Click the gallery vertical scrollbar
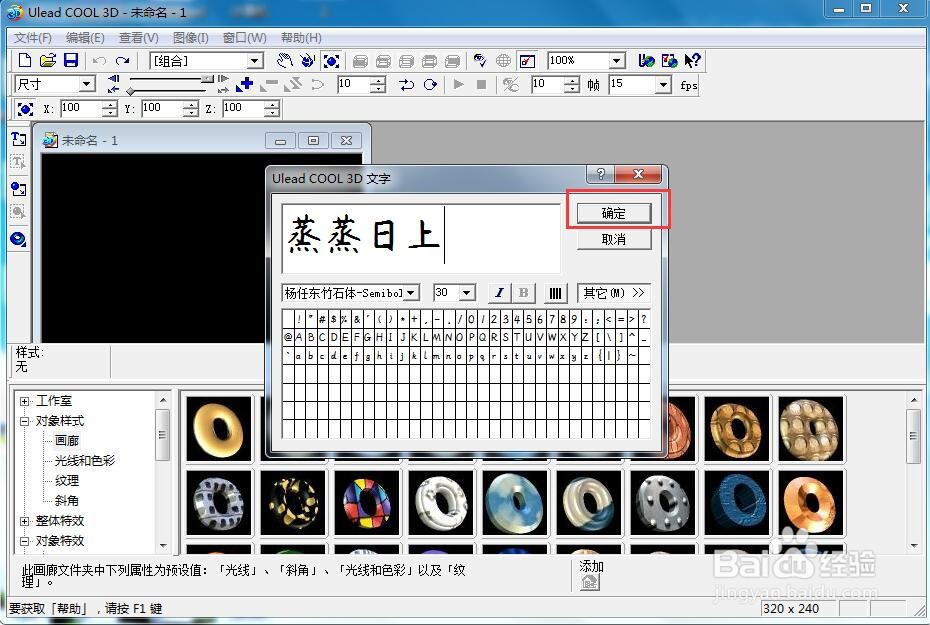 (x=914, y=473)
